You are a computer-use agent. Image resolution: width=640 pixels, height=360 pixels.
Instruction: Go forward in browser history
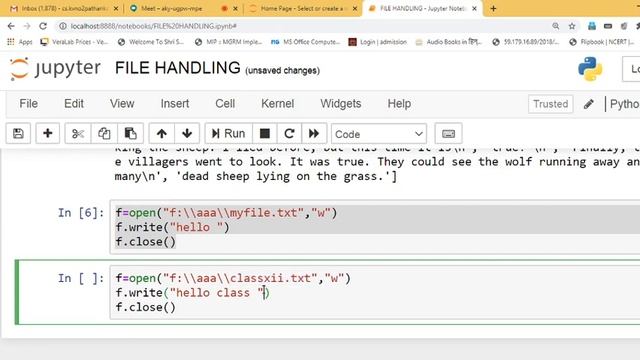click(27, 26)
